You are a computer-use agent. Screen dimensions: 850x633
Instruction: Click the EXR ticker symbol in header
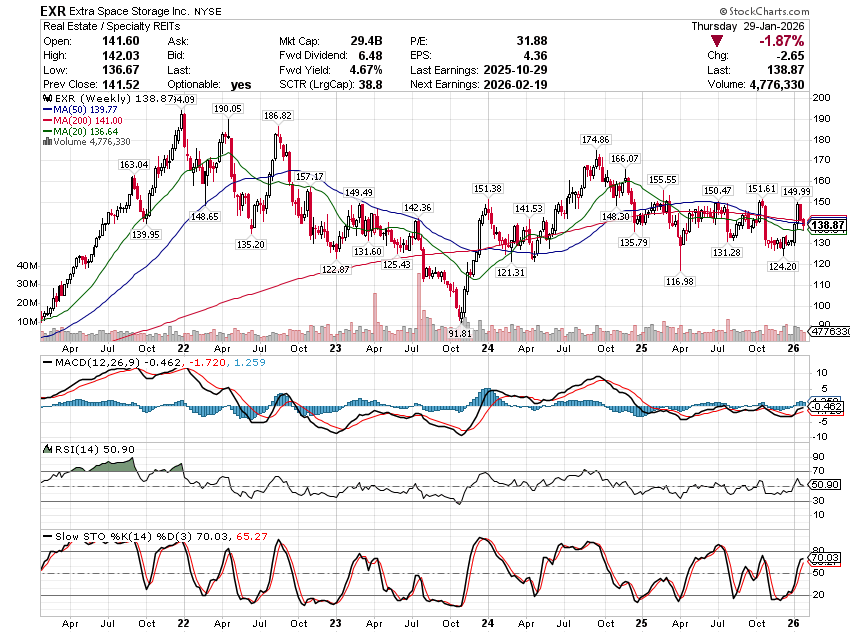click(55, 10)
